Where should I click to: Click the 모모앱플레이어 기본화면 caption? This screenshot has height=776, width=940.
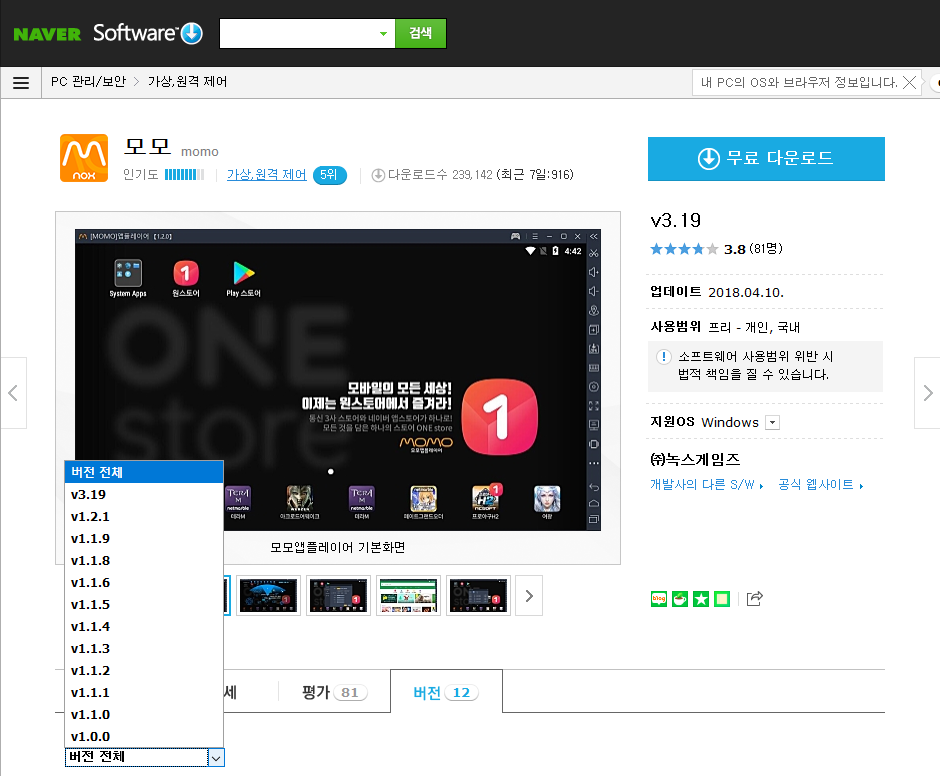pyautogui.click(x=338, y=547)
